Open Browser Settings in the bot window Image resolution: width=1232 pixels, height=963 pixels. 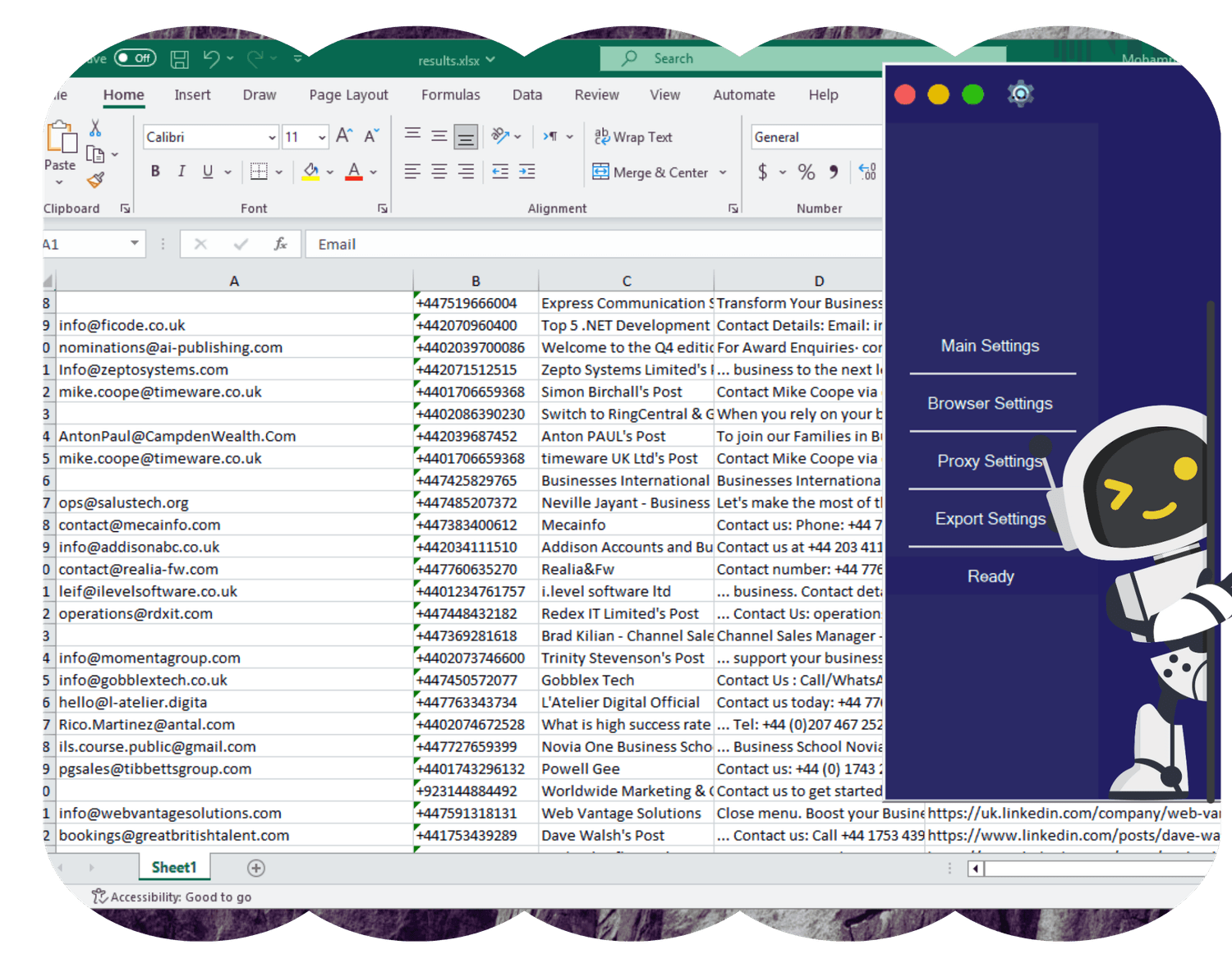coord(991,403)
